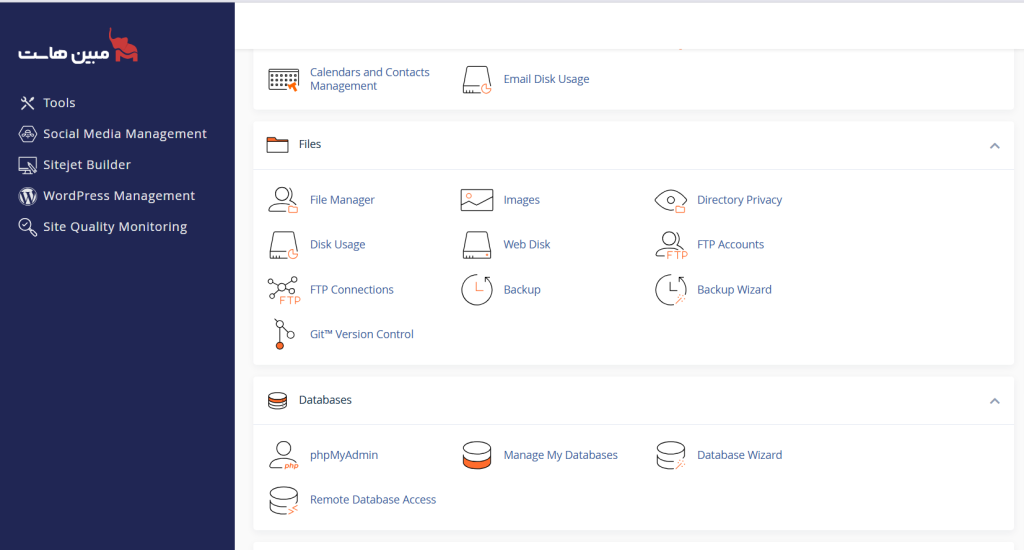Open the Web Disk link
This screenshot has width=1024, height=550.
coord(527,244)
